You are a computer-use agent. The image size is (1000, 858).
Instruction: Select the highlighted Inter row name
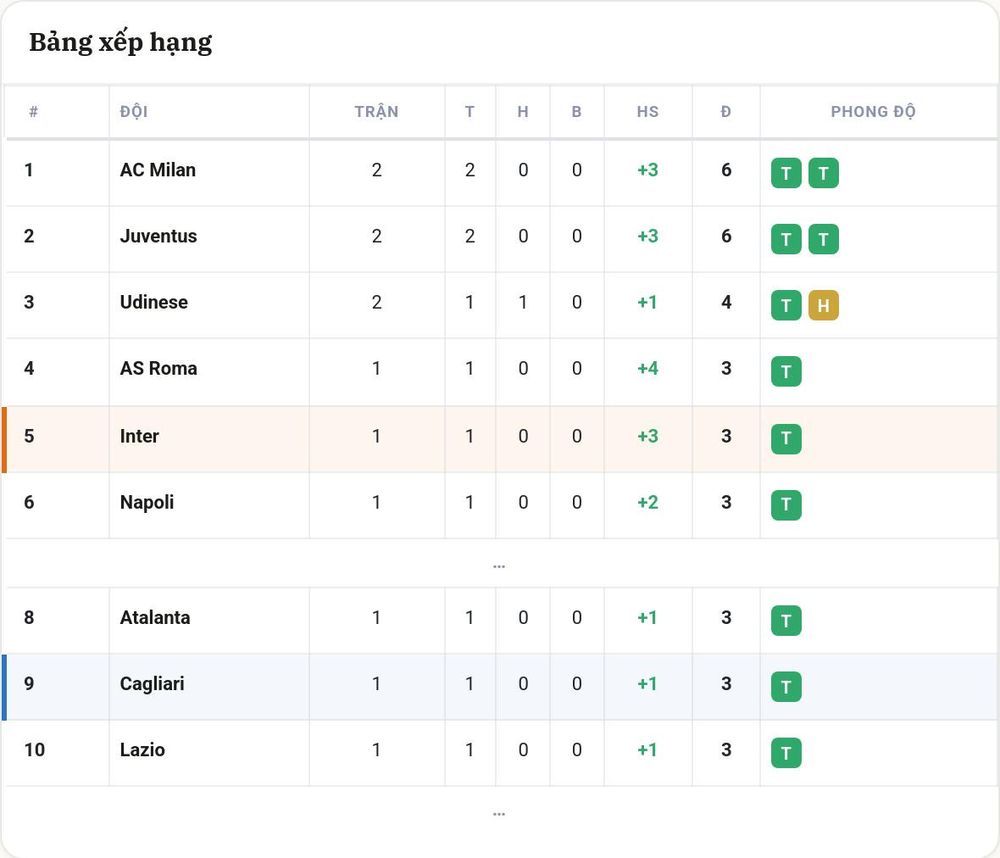(139, 436)
